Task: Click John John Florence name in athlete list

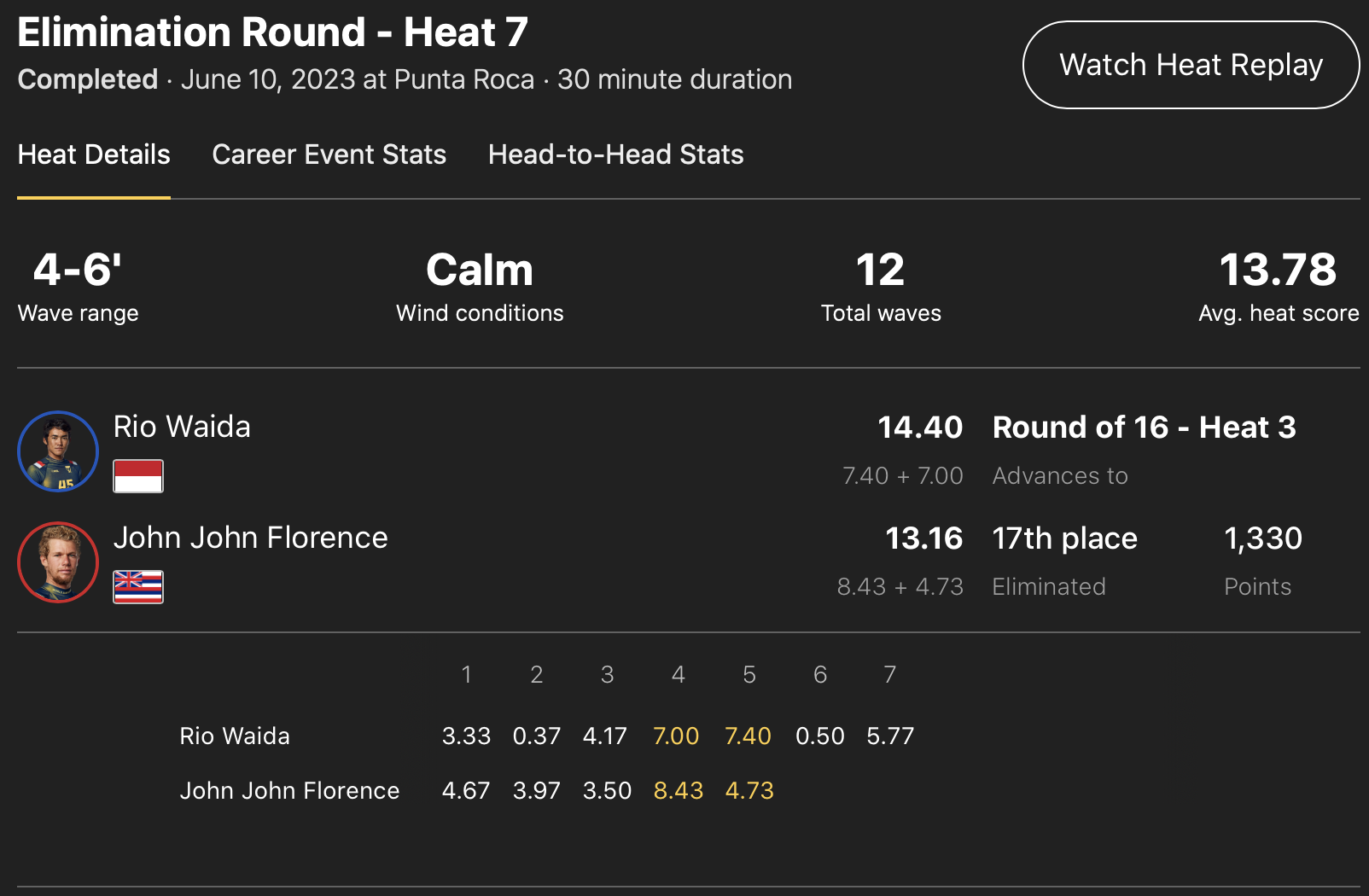Action: pos(250,538)
